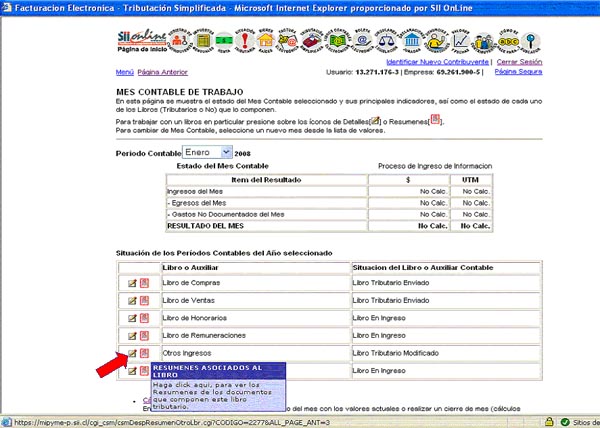Click 'RESULTADO DEL MES' row label
The width and height of the screenshot is (600, 428).
point(205,226)
